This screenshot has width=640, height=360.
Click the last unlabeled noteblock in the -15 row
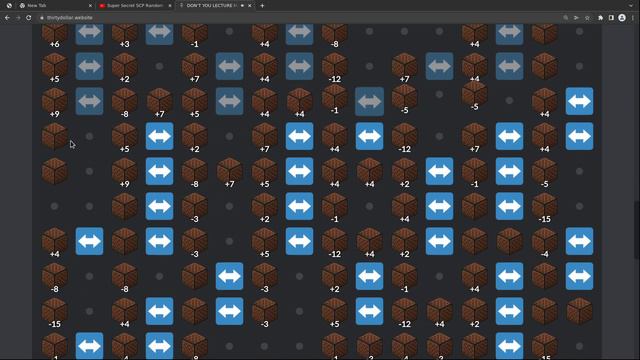click(580, 311)
